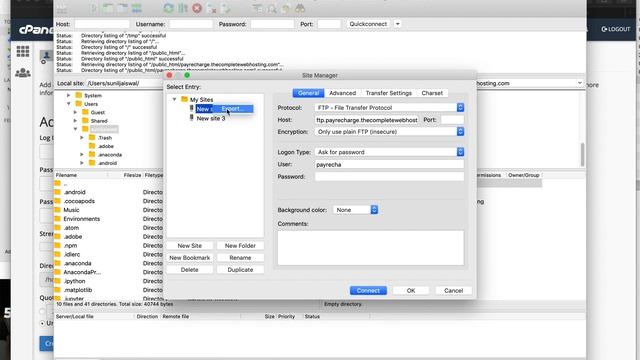
Task: Click the binoculars file search icon
Action: (x=300, y=8)
